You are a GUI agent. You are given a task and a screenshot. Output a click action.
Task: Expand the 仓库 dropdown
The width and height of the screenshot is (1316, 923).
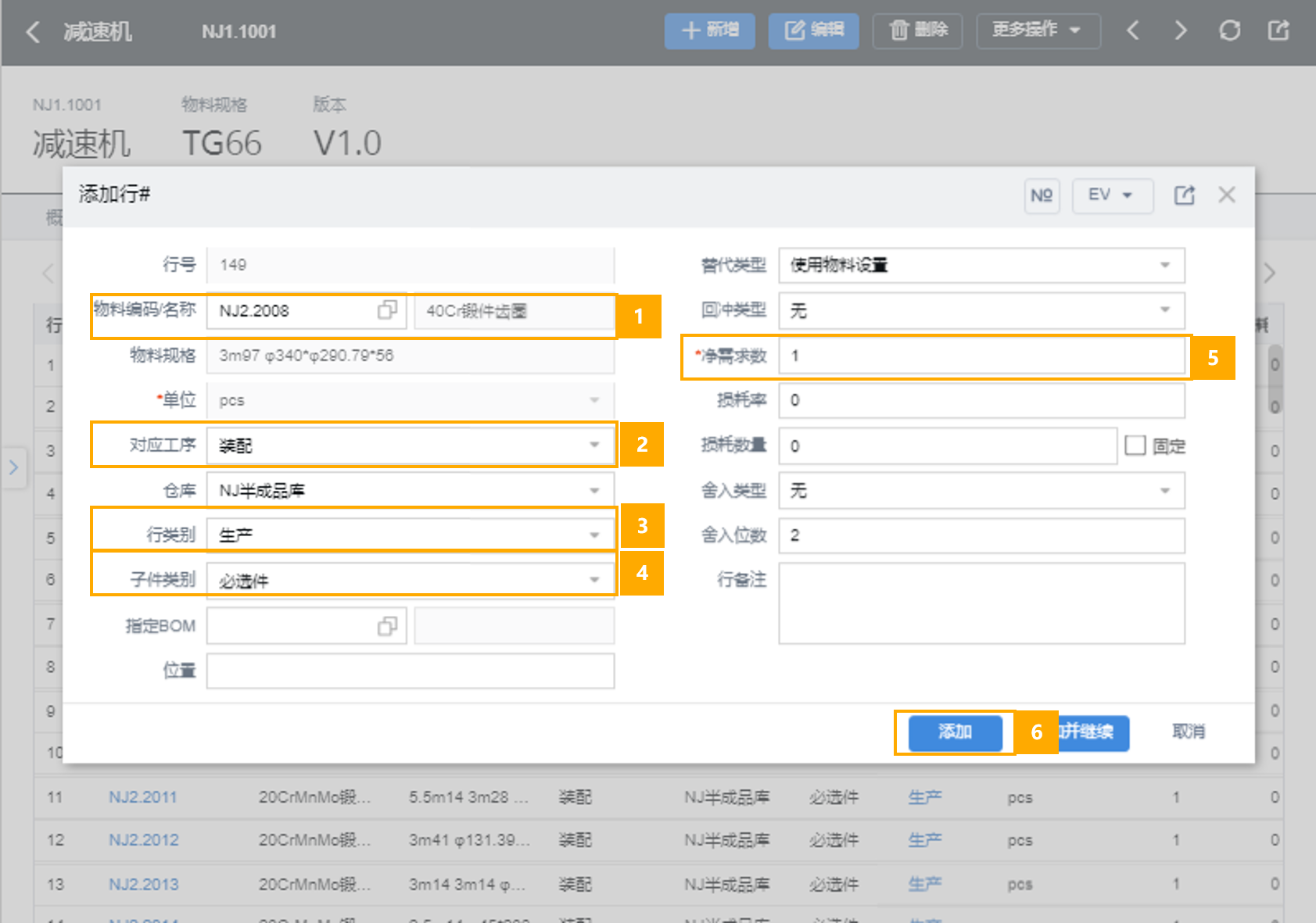point(594,490)
